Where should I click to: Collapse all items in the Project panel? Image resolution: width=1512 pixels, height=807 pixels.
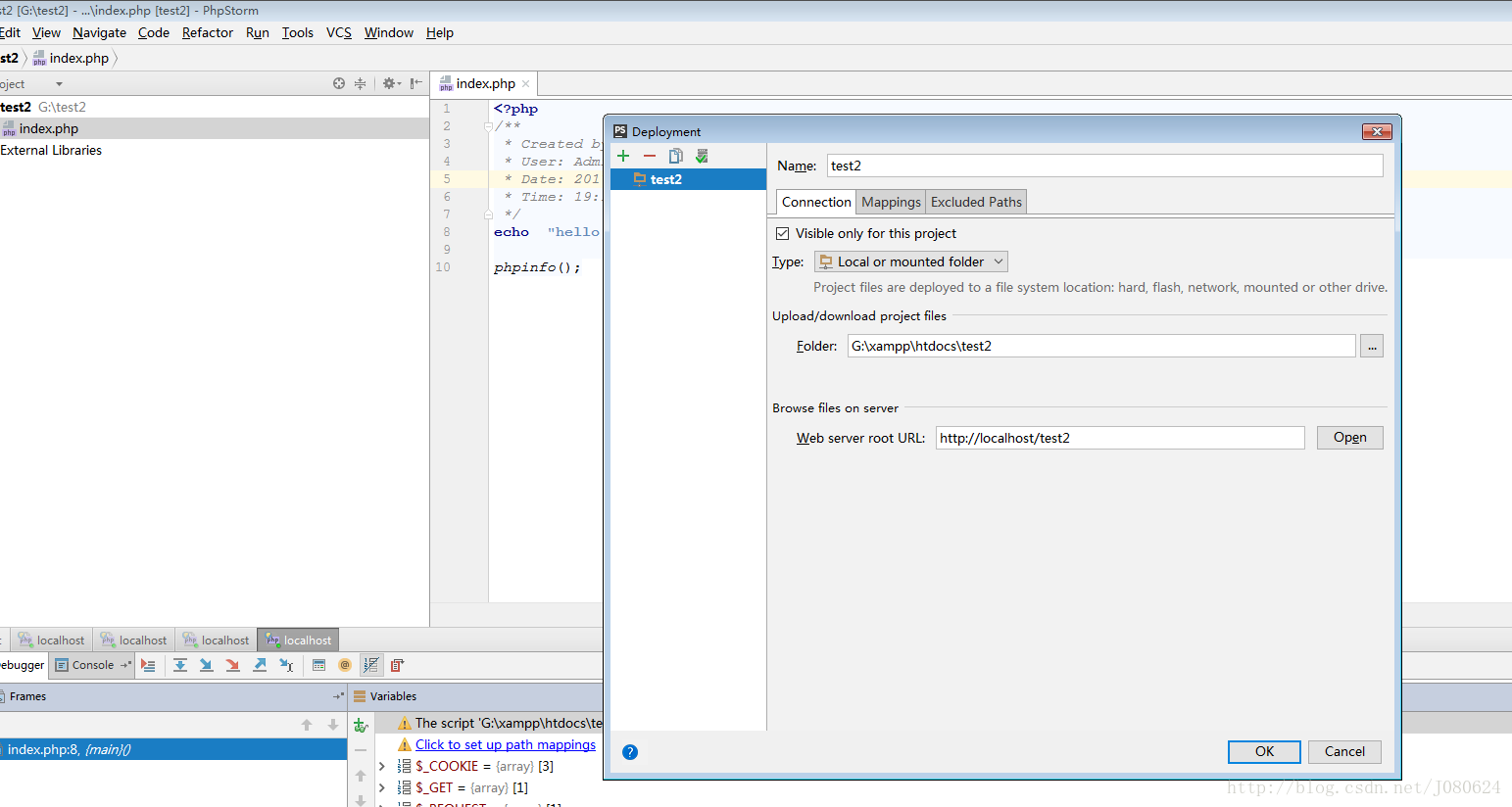pos(360,83)
